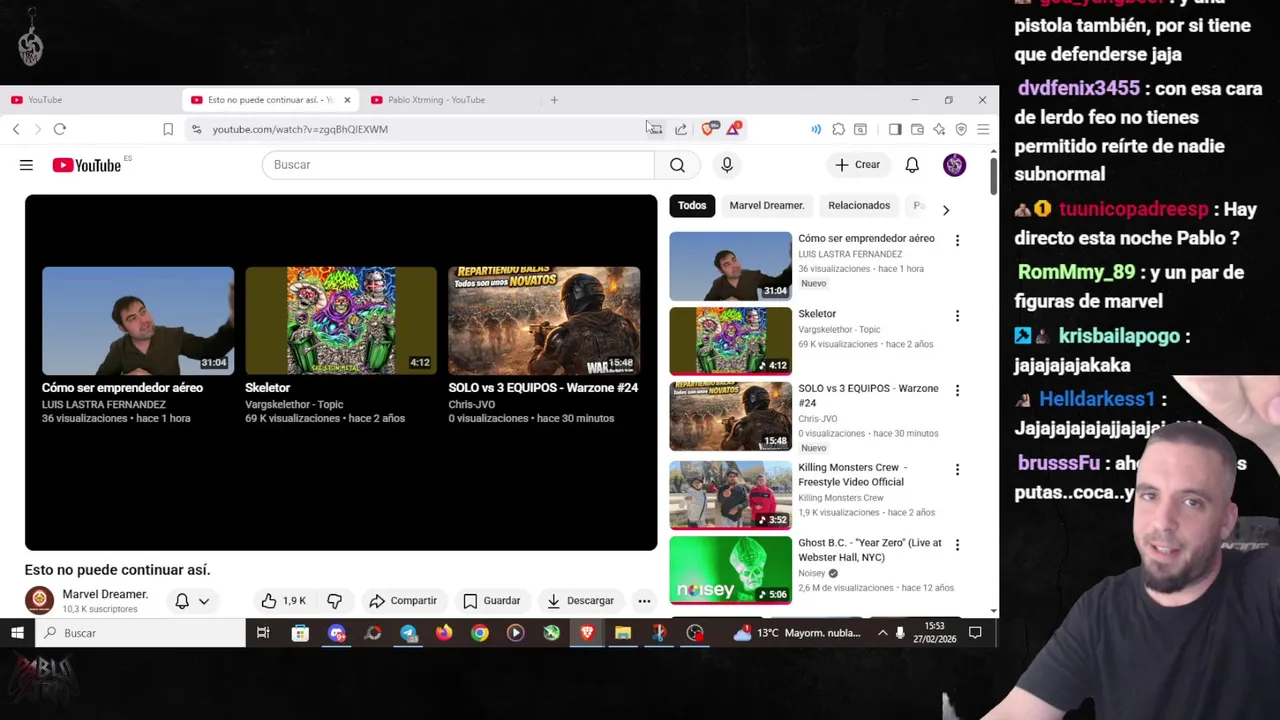
Task: Select the Todos filter chip
Action: [x=692, y=206]
